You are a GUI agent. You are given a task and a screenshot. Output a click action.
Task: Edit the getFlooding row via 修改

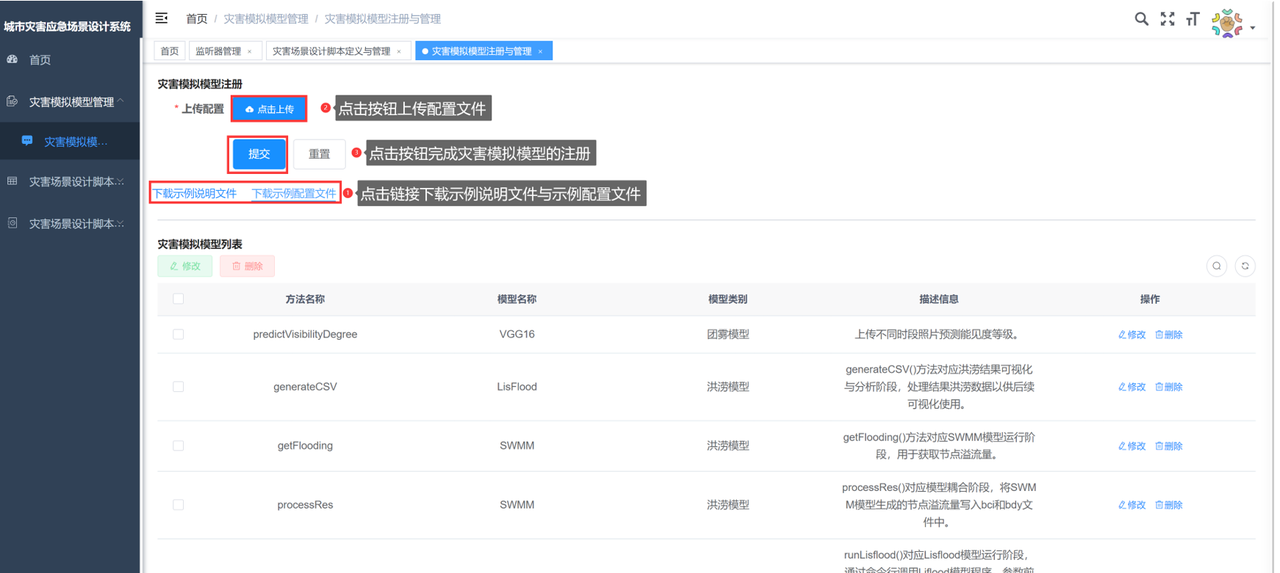pos(1132,446)
